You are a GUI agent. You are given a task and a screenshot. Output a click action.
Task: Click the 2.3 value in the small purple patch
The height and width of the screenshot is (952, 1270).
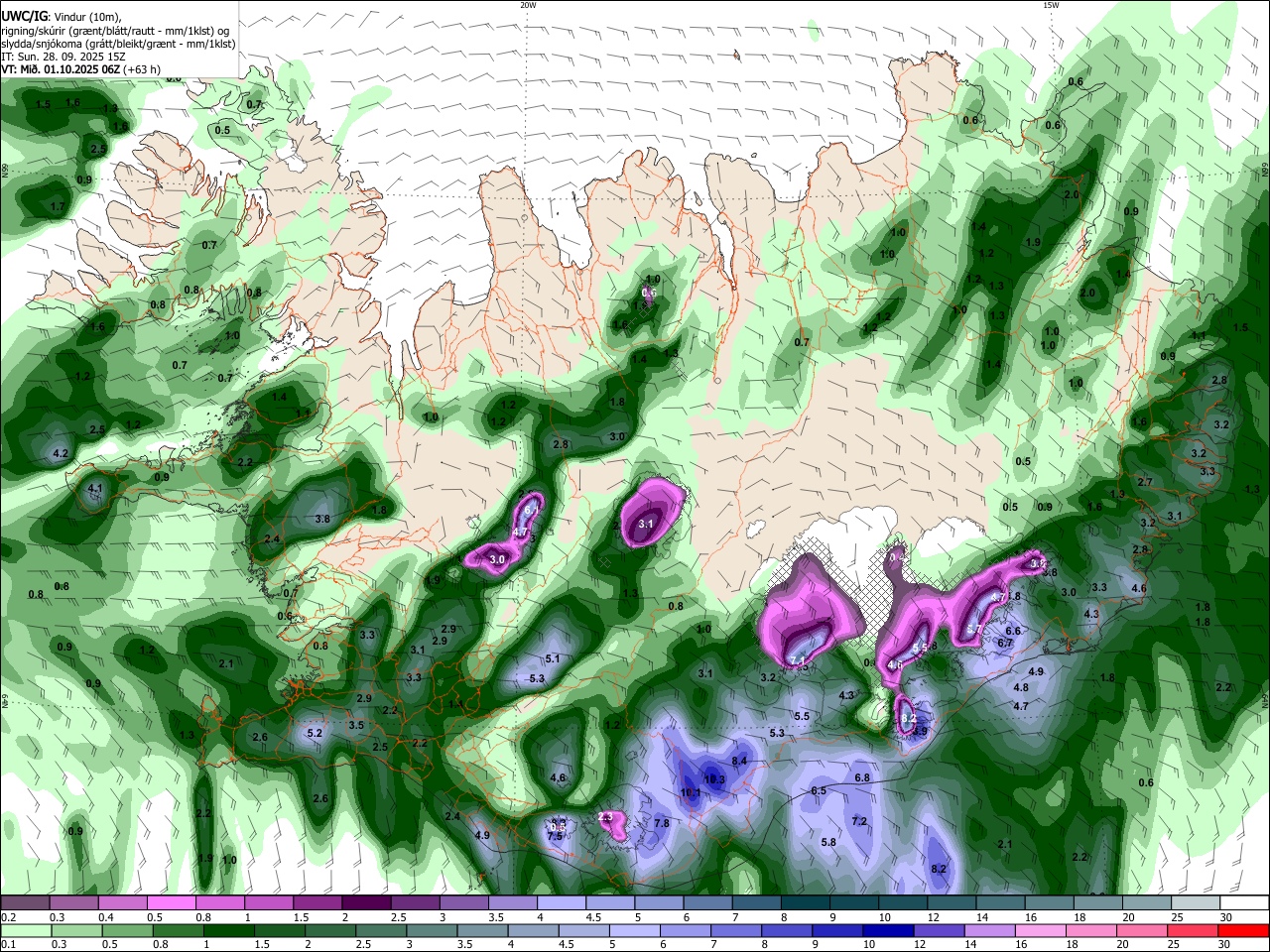coord(605,817)
